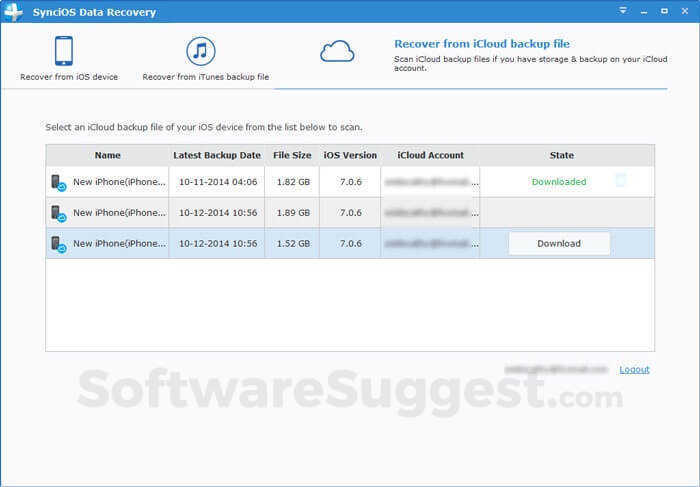Click the SynciOS app logo in title bar
The height and width of the screenshot is (487, 700).
pos(13,12)
